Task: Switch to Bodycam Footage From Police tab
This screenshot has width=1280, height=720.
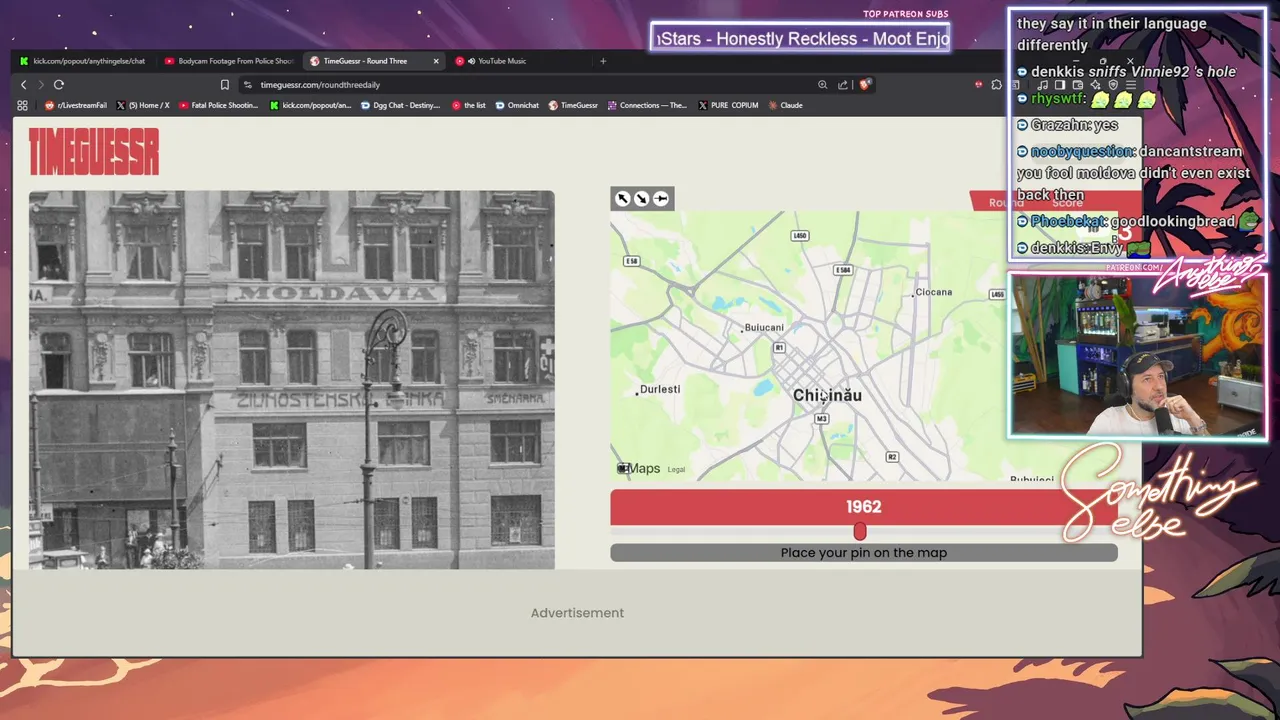Action: coord(229,61)
